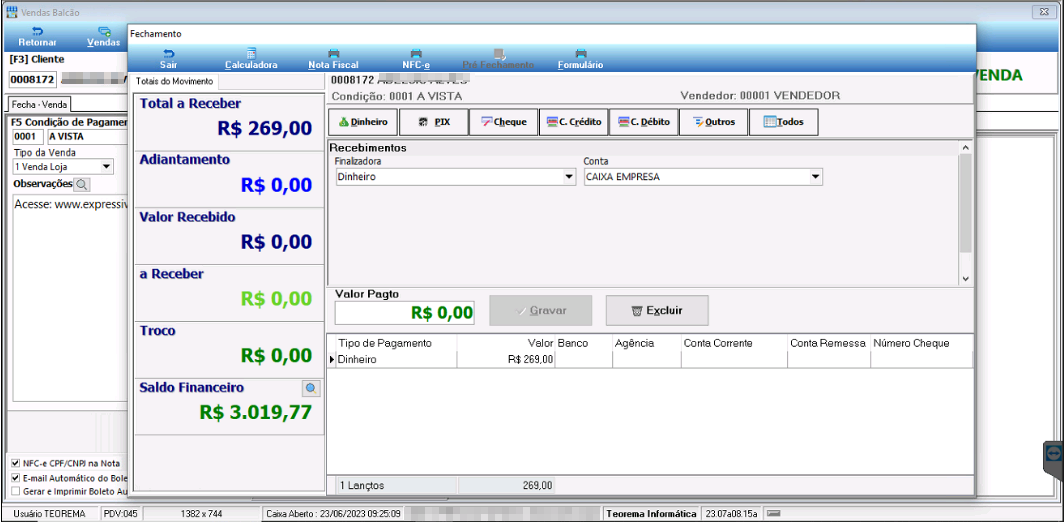The image size is (1064, 522).
Task: Open the Conta dropdown
Action: click(814, 177)
